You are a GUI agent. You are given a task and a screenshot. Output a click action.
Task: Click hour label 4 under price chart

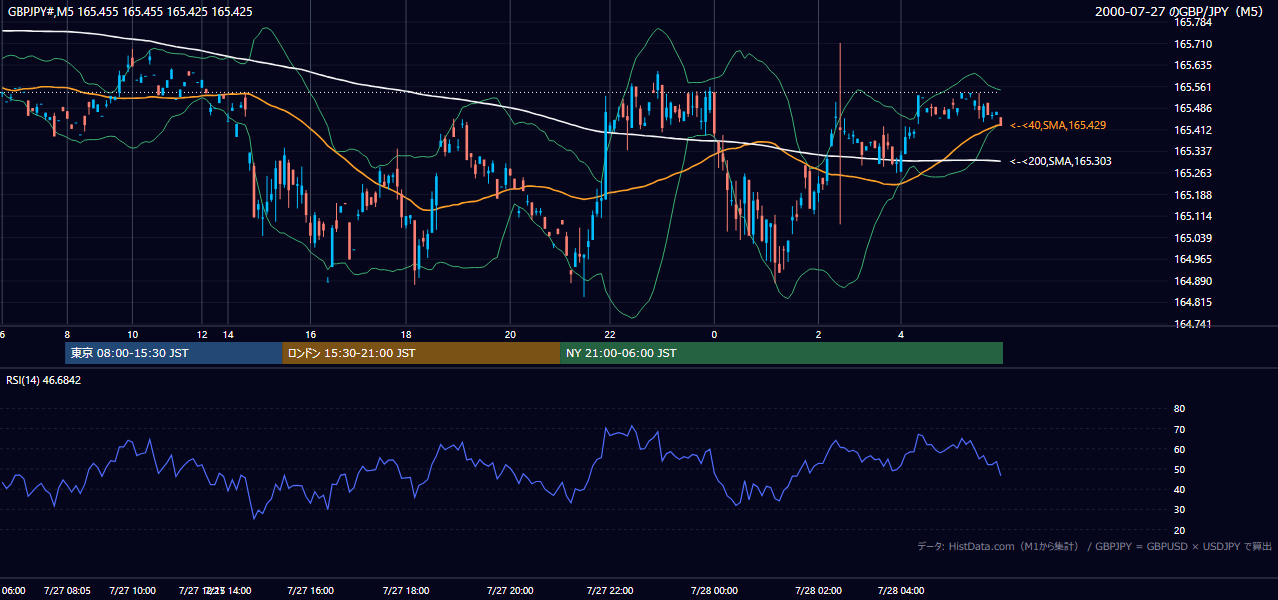(901, 334)
